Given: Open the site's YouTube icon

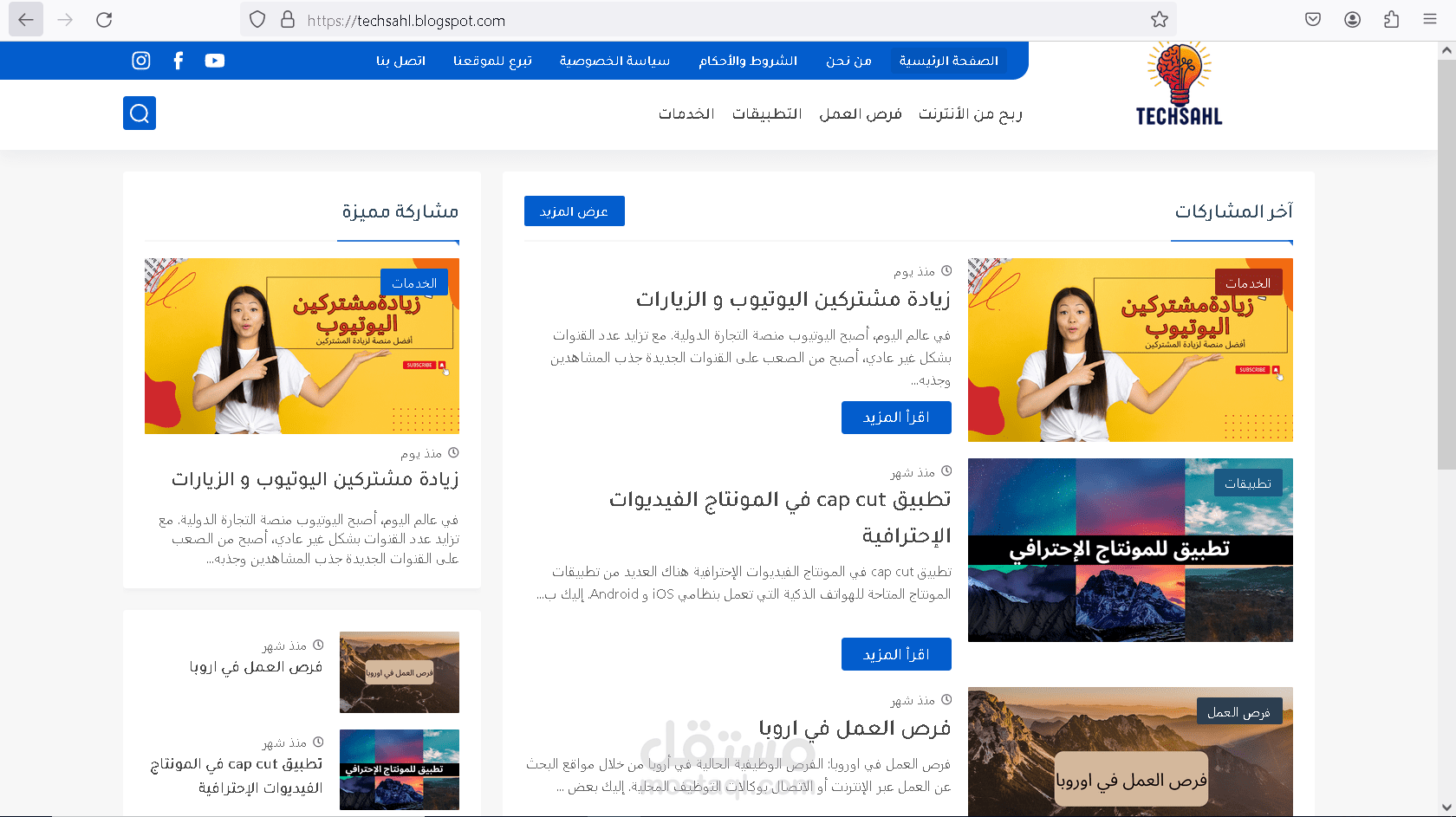Looking at the screenshot, I should (215, 61).
